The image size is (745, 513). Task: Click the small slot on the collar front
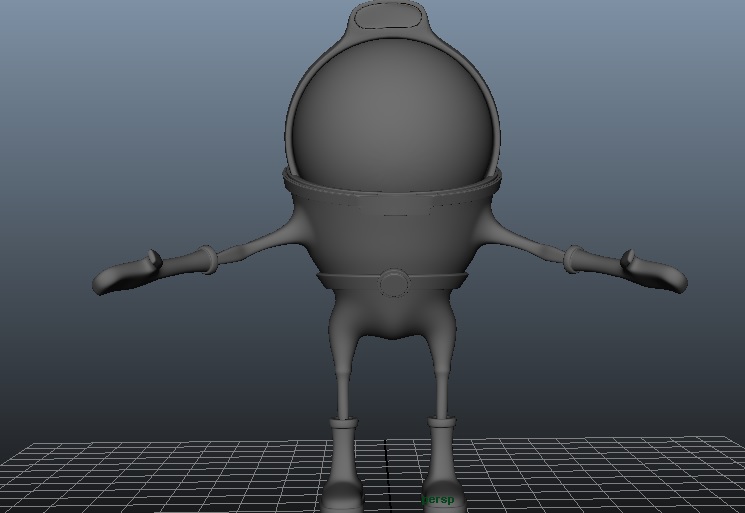[x=394, y=213]
